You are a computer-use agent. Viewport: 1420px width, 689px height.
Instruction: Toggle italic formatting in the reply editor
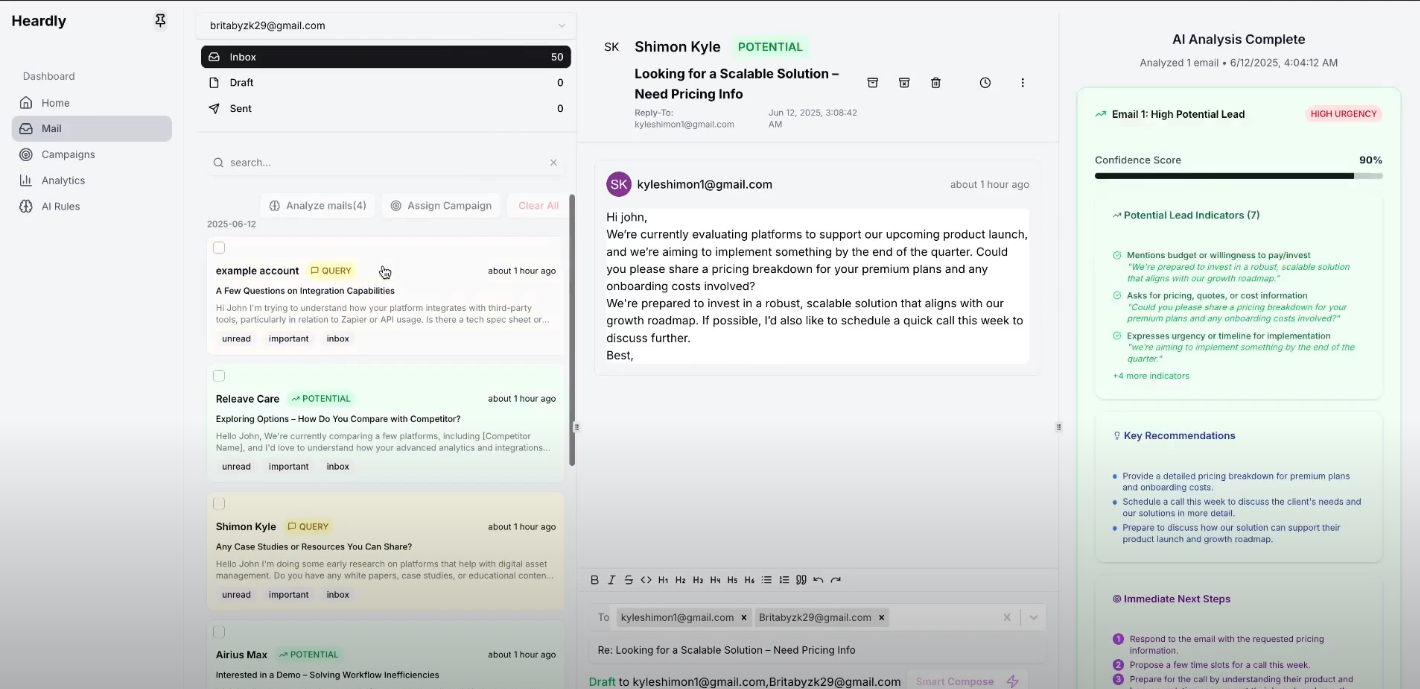[612, 580]
